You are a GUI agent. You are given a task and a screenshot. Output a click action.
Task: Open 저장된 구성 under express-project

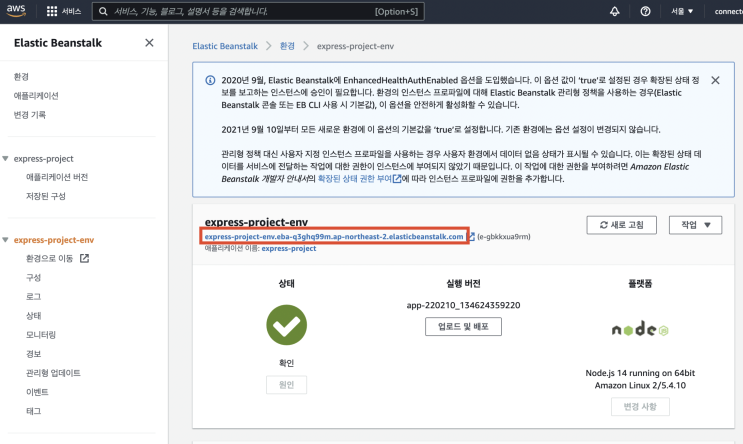point(45,196)
